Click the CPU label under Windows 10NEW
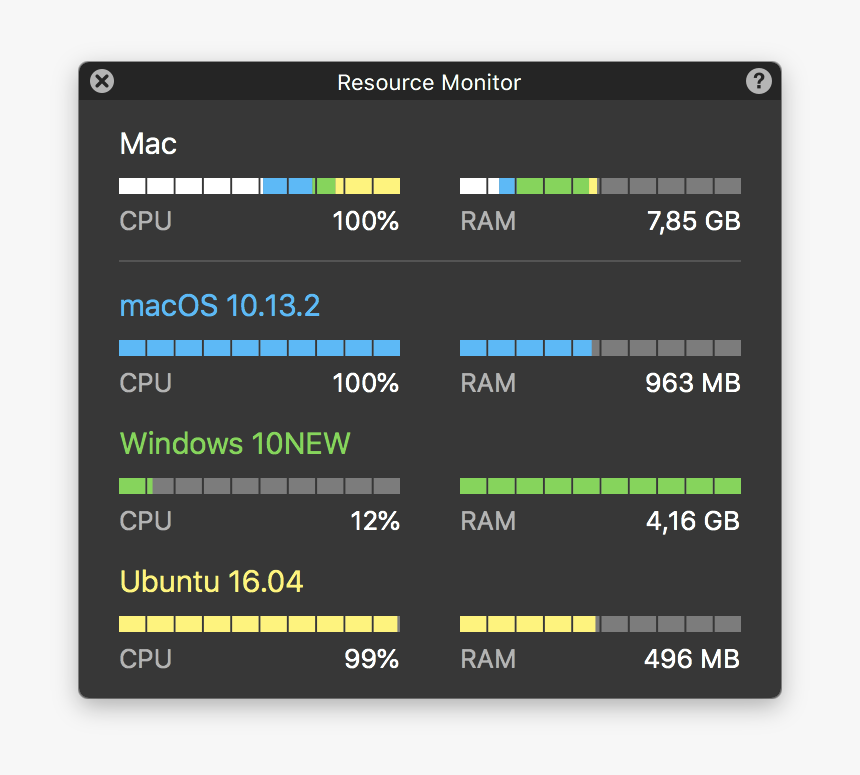This screenshot has width=860, height=775. coord(146,521)
